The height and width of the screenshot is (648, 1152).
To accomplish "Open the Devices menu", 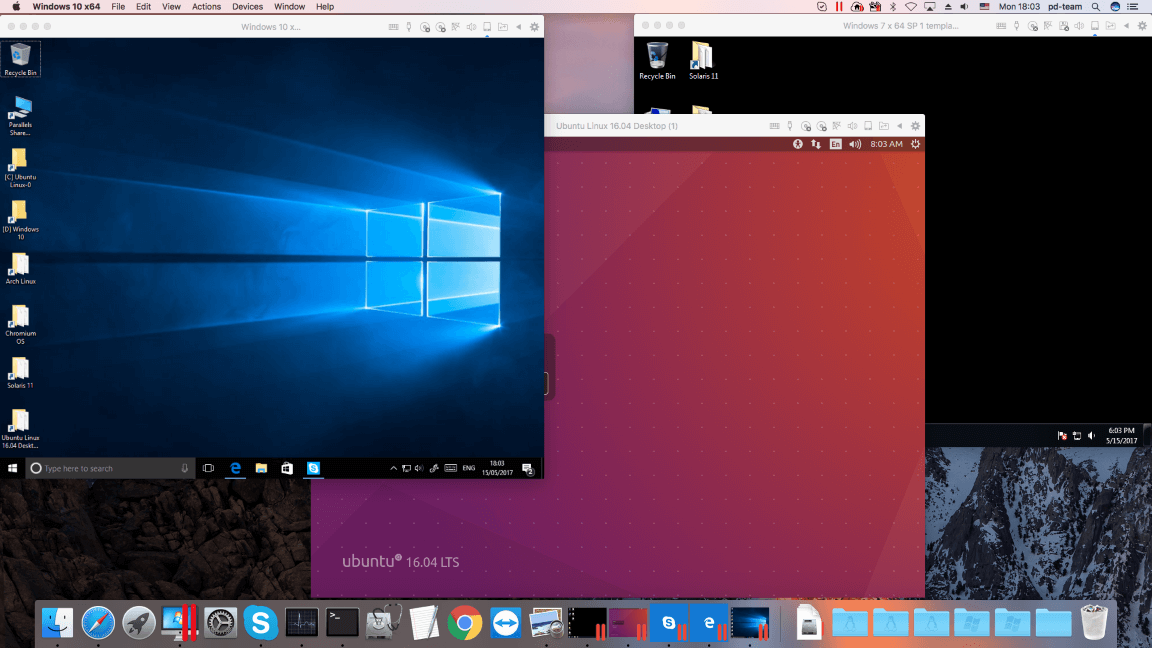I will click(248, 7).
